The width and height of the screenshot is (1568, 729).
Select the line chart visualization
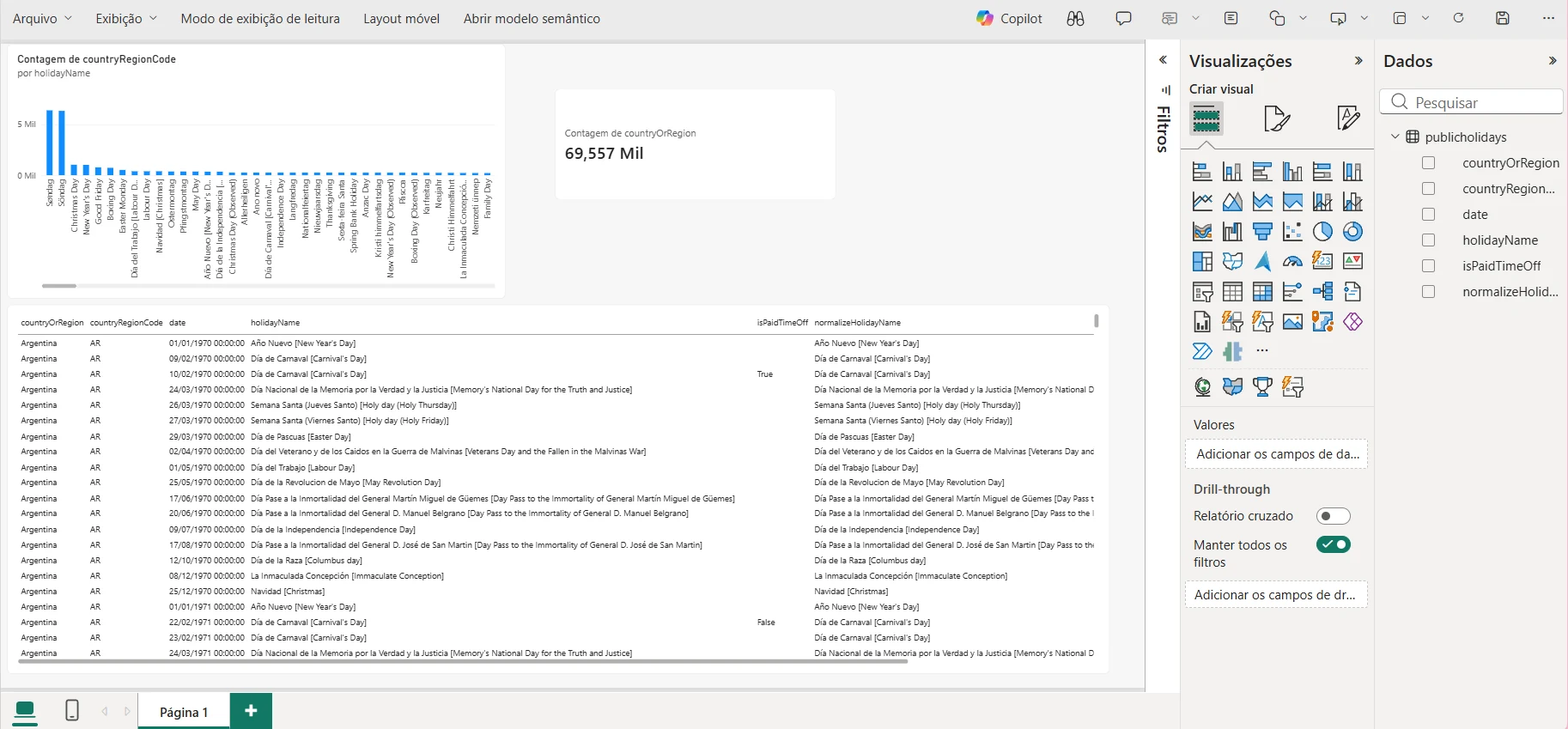point(1202,202)
